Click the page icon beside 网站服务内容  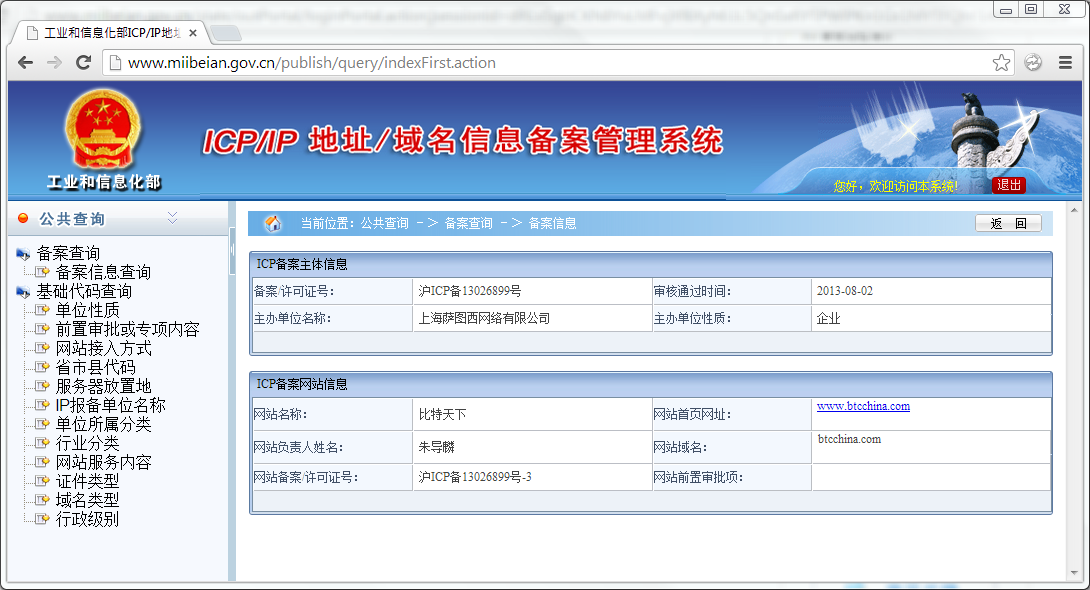(x=42, y=461)
